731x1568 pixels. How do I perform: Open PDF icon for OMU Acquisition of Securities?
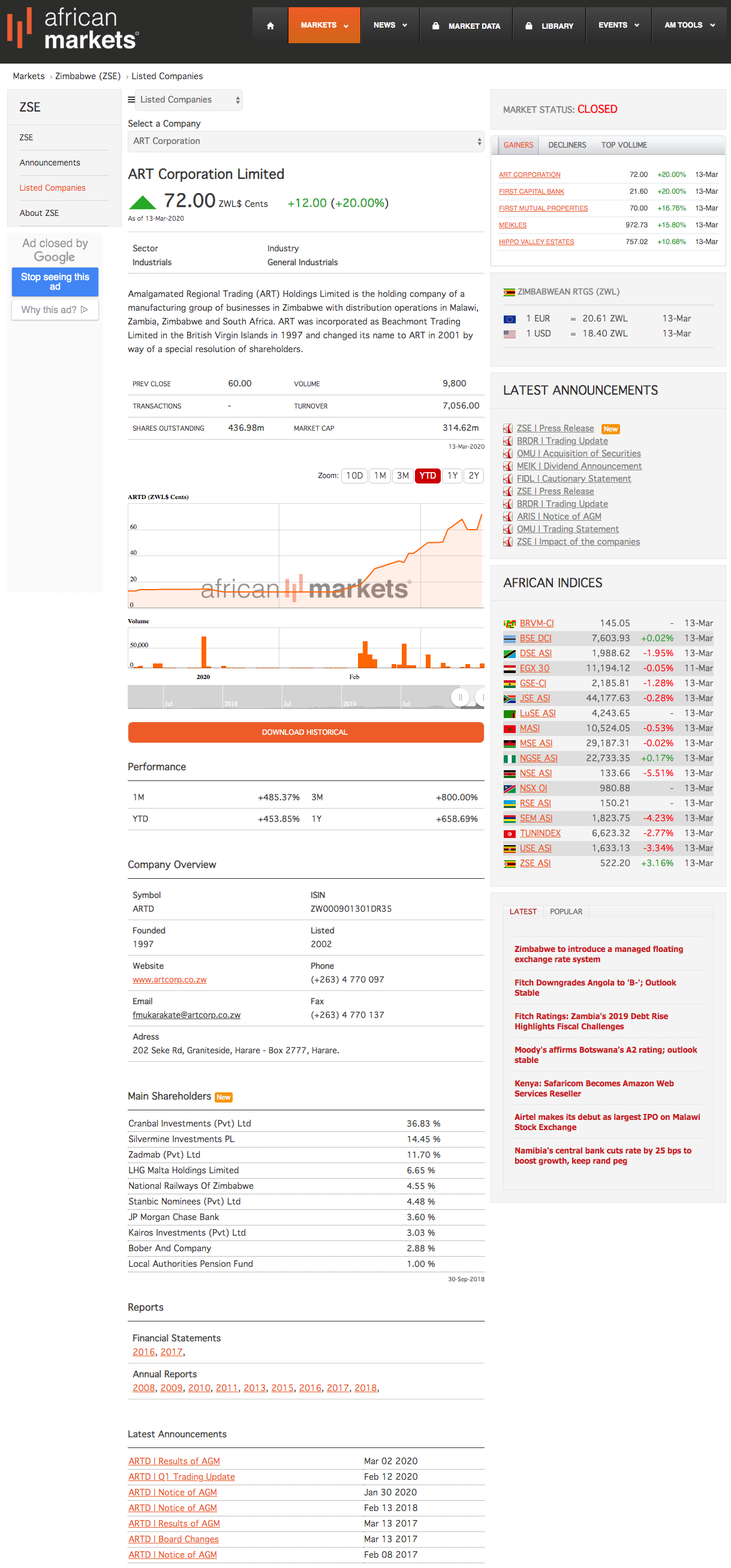coord(507,453)
